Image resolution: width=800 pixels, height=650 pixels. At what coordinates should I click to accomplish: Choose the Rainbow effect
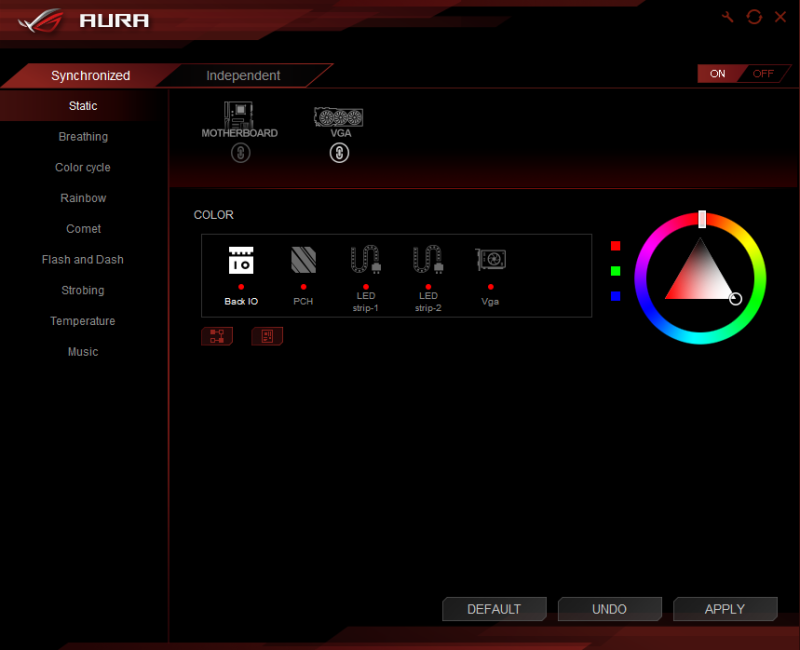point(83,198)
